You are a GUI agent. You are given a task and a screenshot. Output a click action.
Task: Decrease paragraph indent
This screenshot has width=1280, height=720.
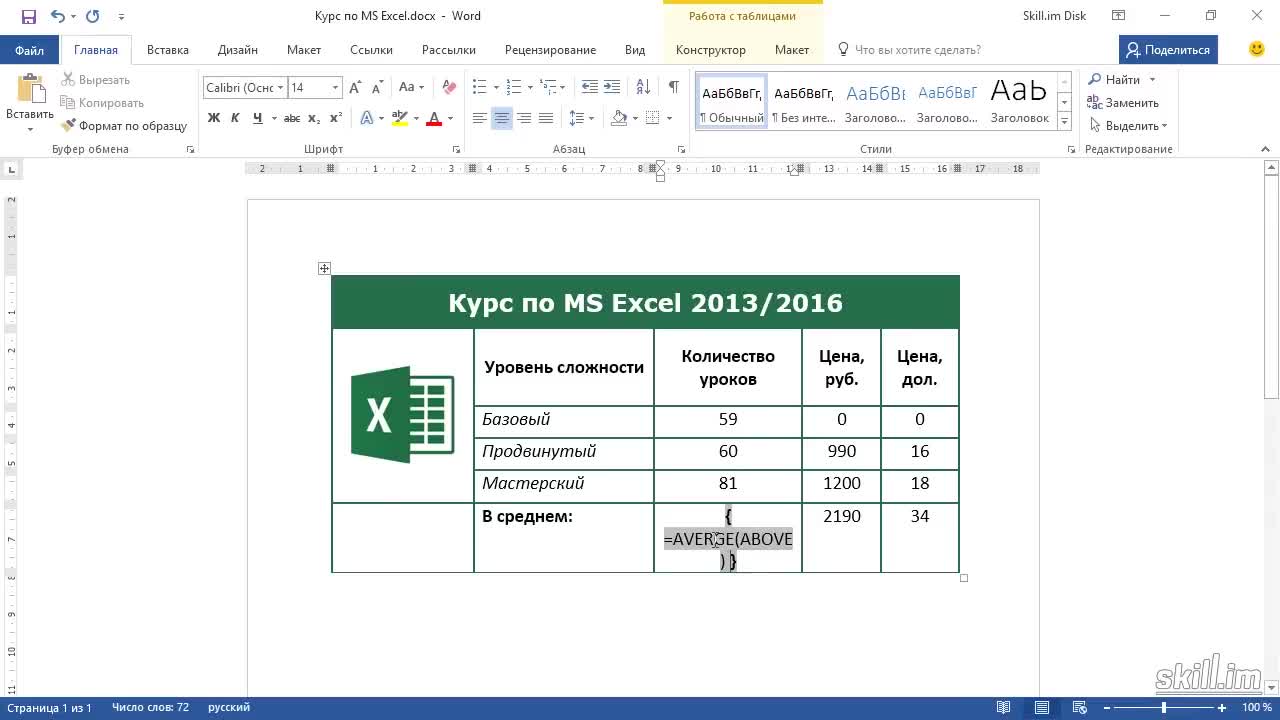(x=590, y=88)
